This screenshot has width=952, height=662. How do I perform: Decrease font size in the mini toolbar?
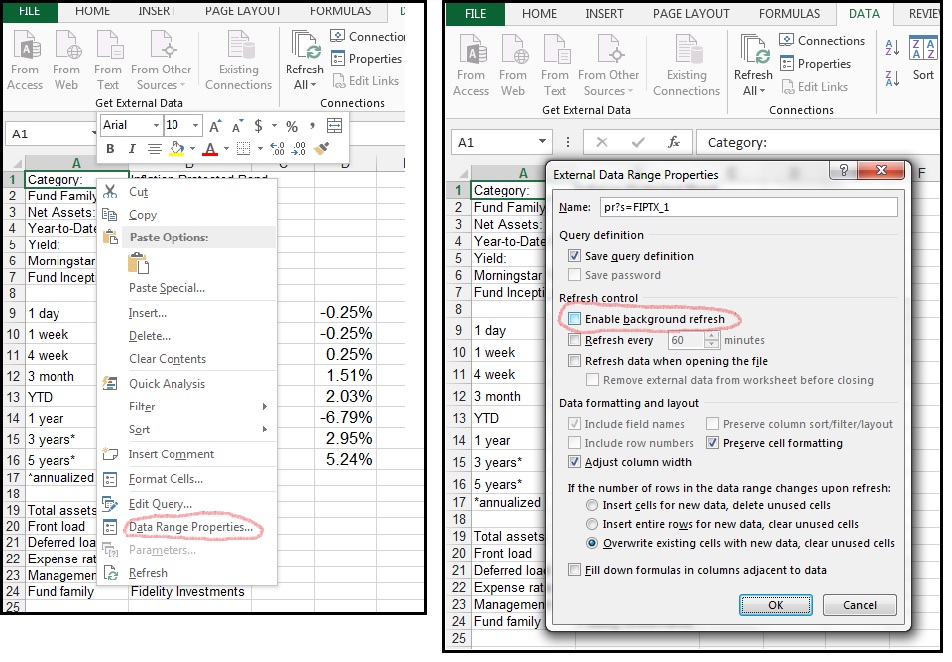coord(237,126)
